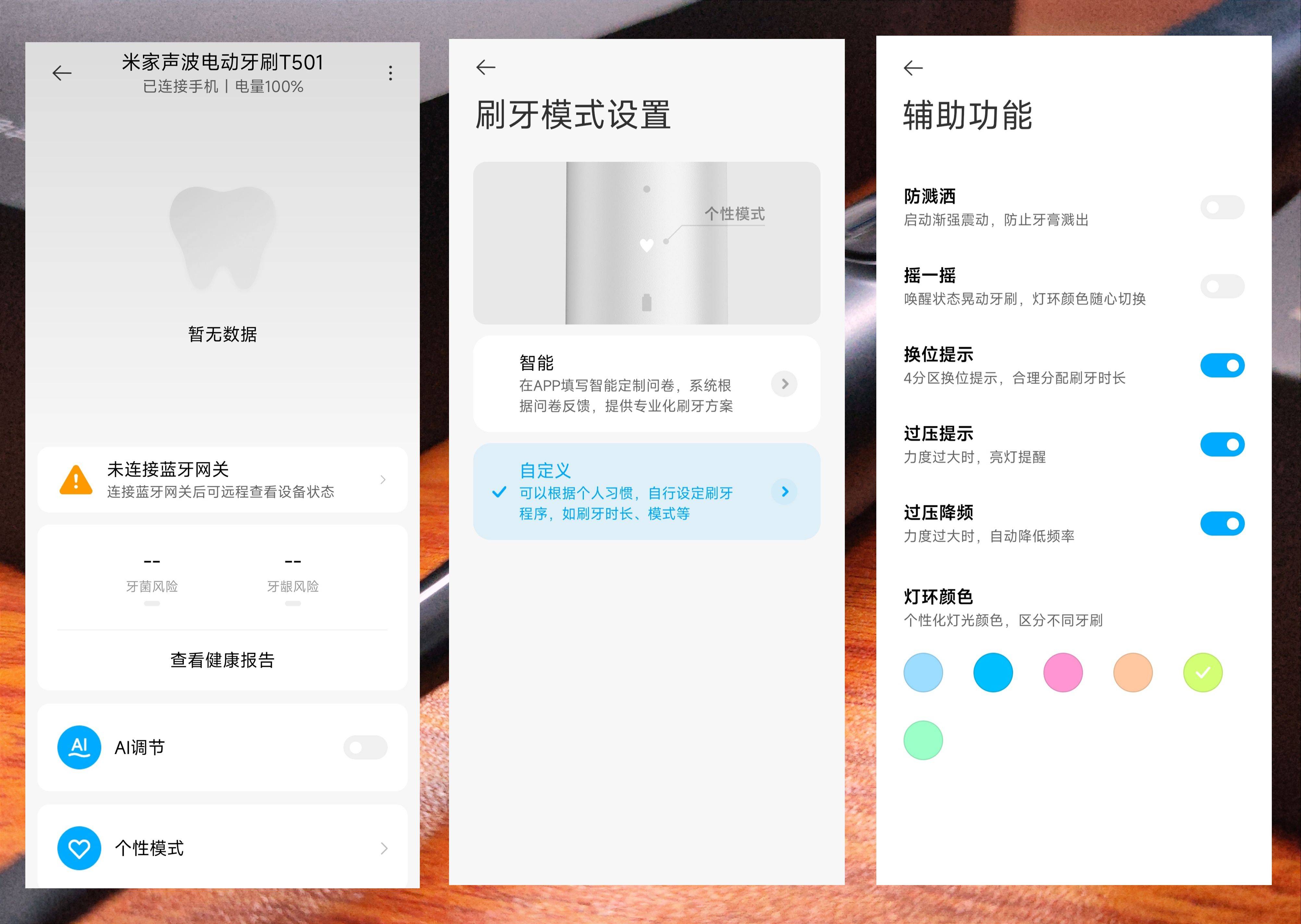Enable the 摇一摇 shake switch

1222,286
